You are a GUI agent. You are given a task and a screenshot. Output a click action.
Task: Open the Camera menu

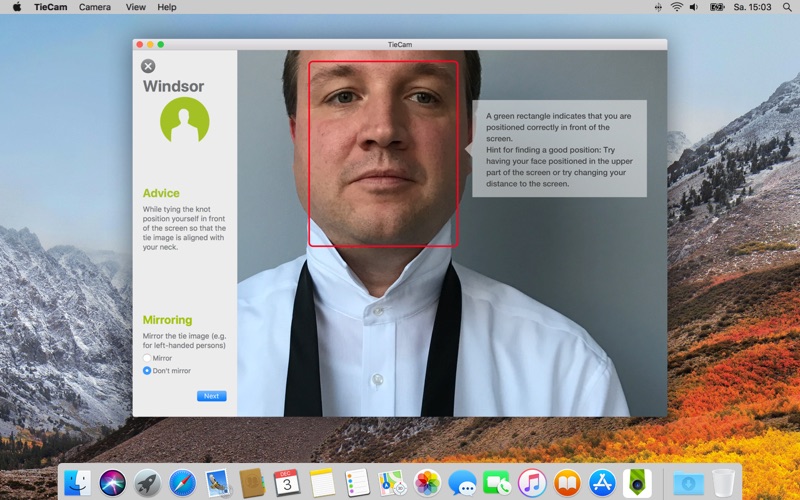click(95, 7)
